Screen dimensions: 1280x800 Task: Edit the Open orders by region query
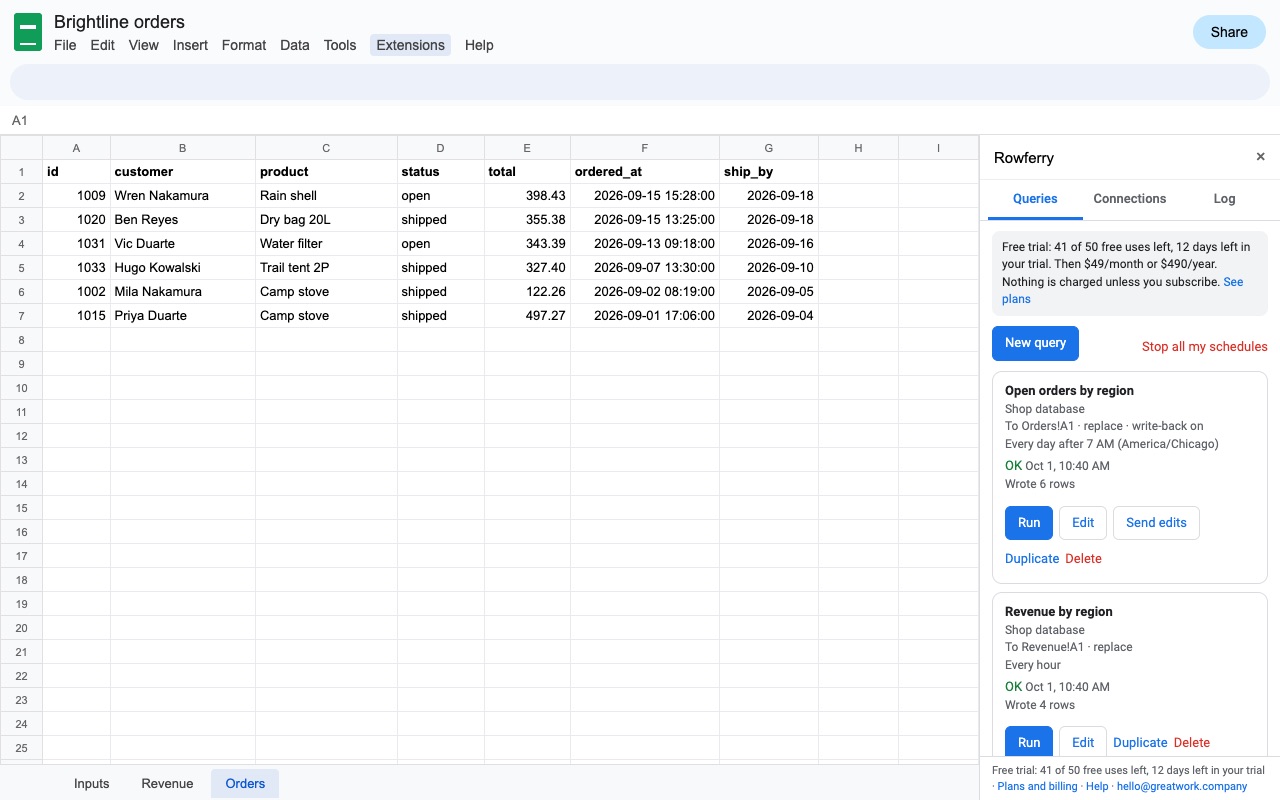tap(1083, 523)
